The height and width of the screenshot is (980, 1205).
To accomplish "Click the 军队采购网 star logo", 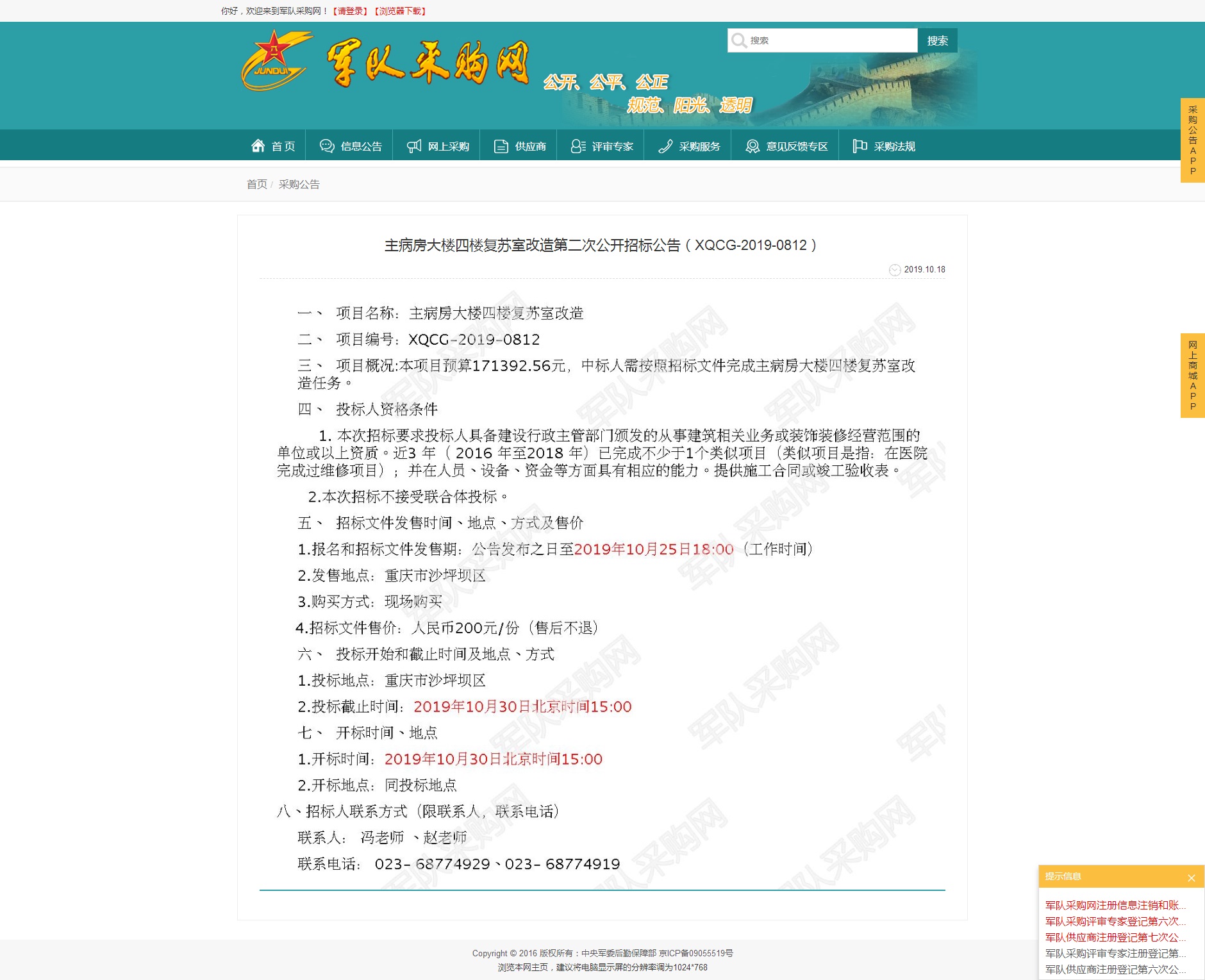I will click(x=276, y=61).
